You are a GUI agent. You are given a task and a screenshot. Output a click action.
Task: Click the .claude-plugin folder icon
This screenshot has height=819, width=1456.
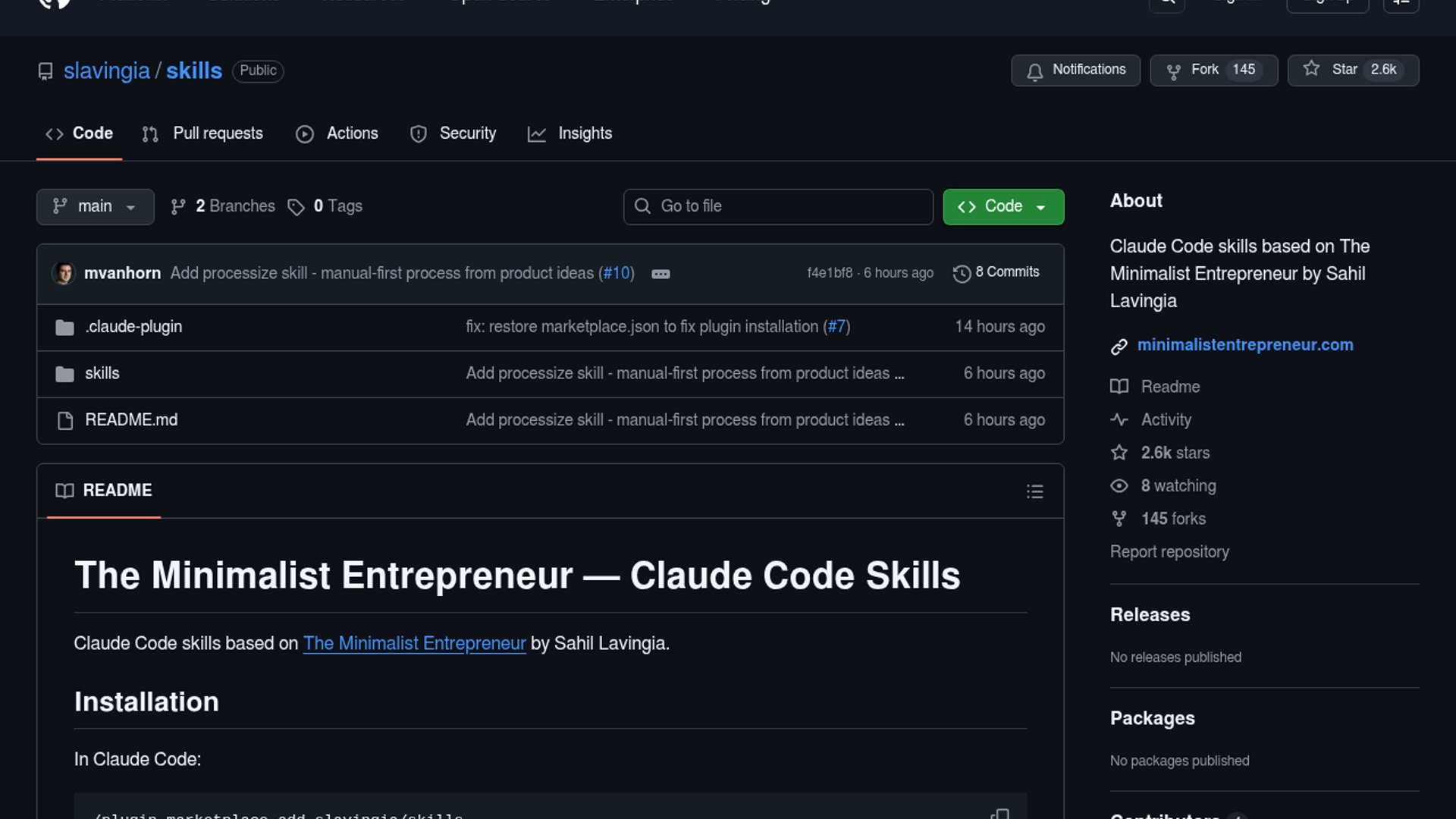tap(64, 328)
